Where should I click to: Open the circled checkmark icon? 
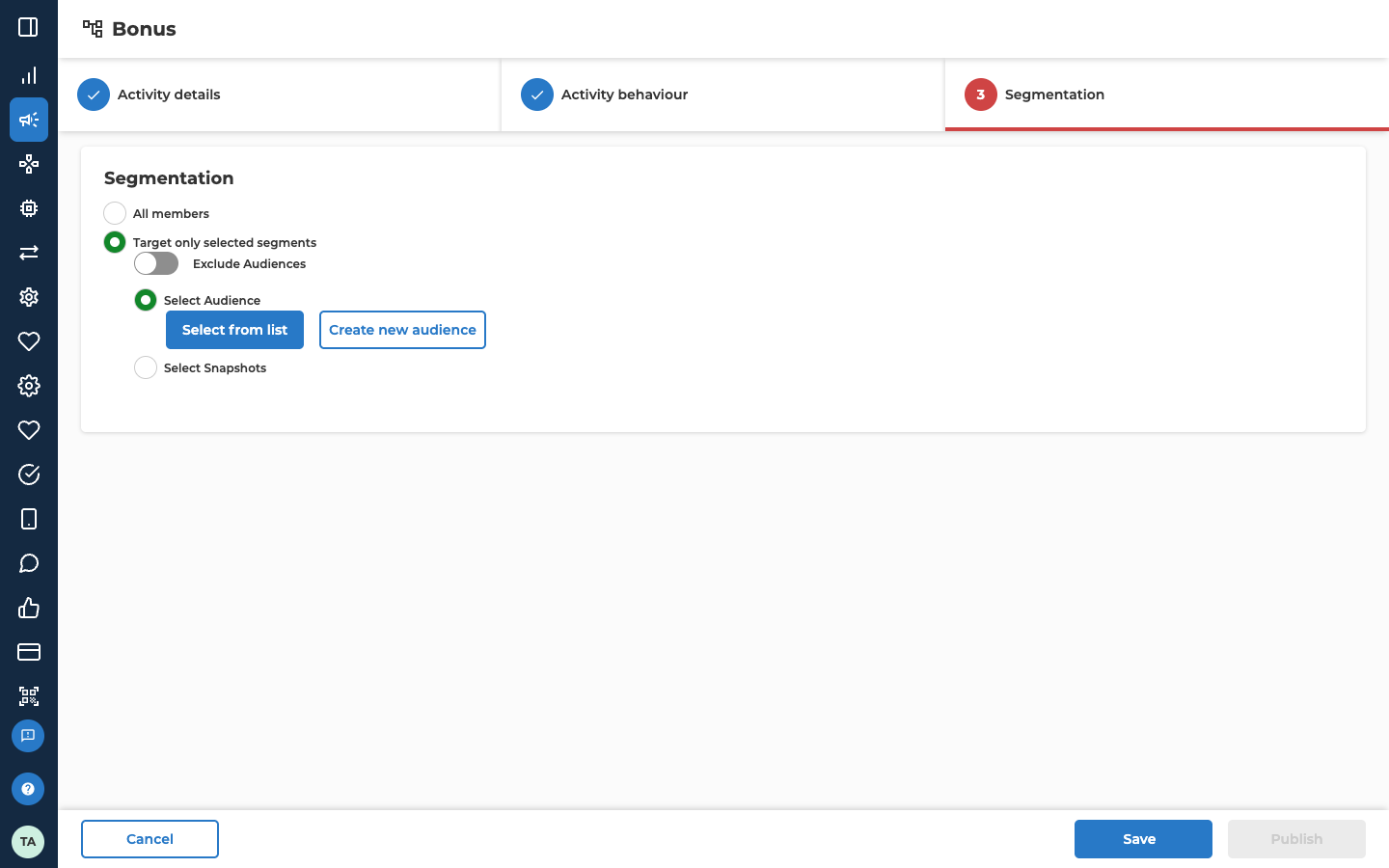pyautogui.click(x=29, y=475)
